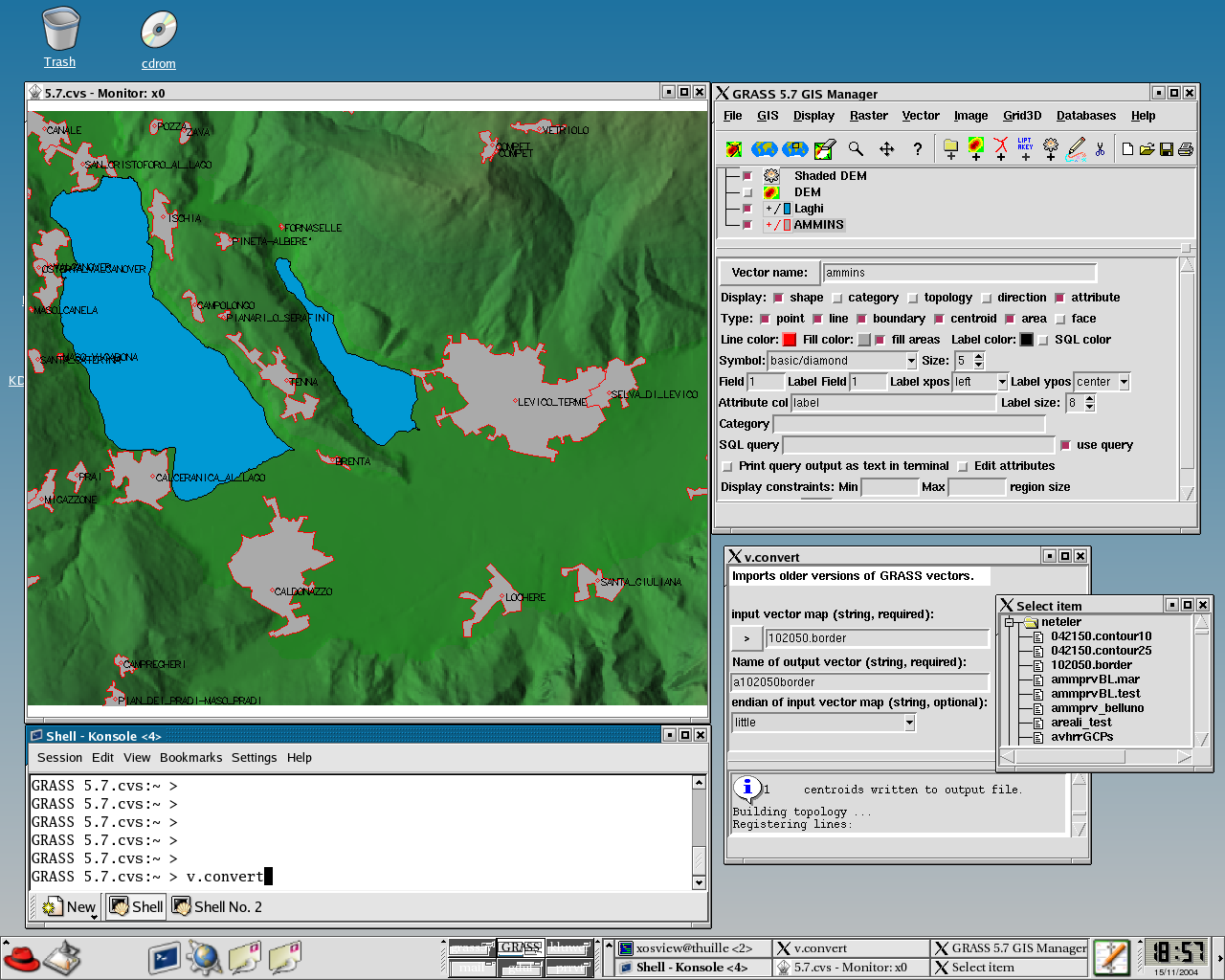Toggle the topology display checkbox

coord(913,298)
